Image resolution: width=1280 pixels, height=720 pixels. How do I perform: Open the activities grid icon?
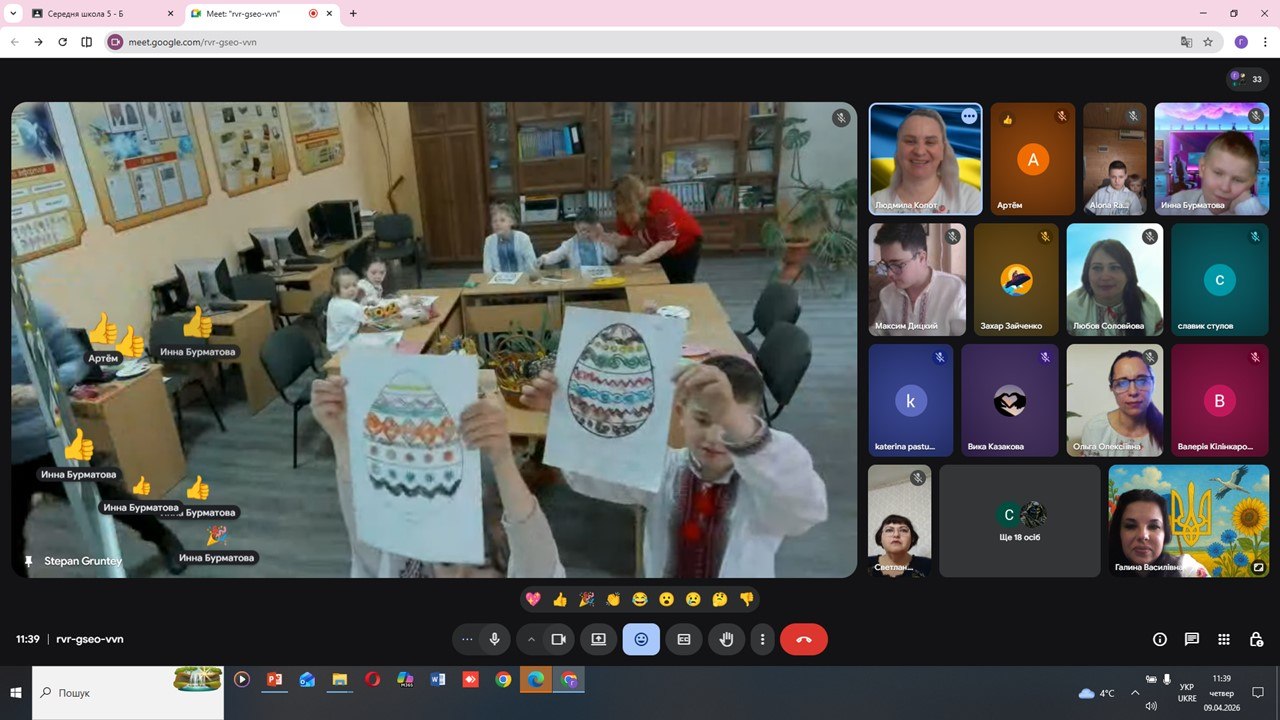[x=1224, y=639]
